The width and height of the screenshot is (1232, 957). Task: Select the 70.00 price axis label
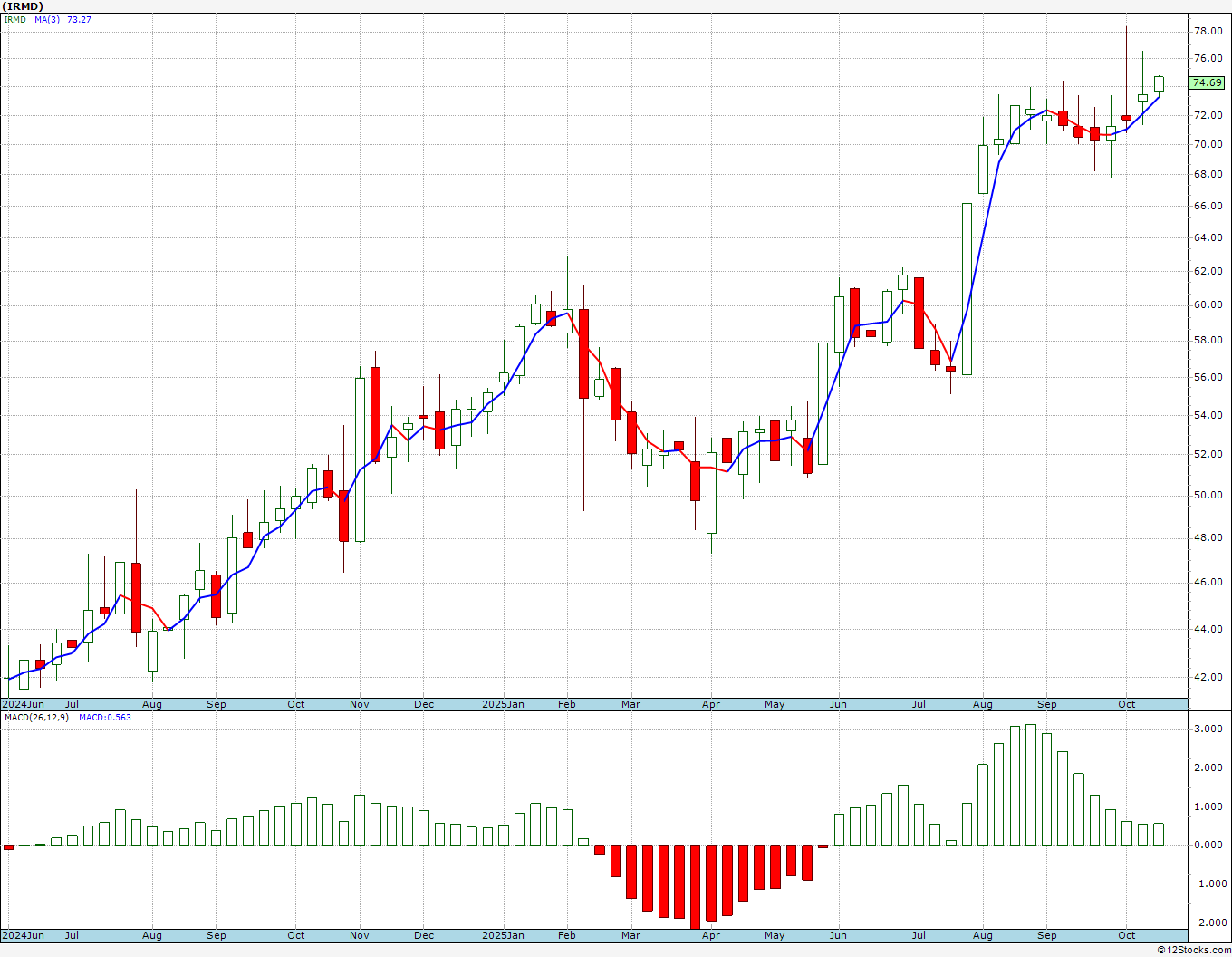[1208, 144]
